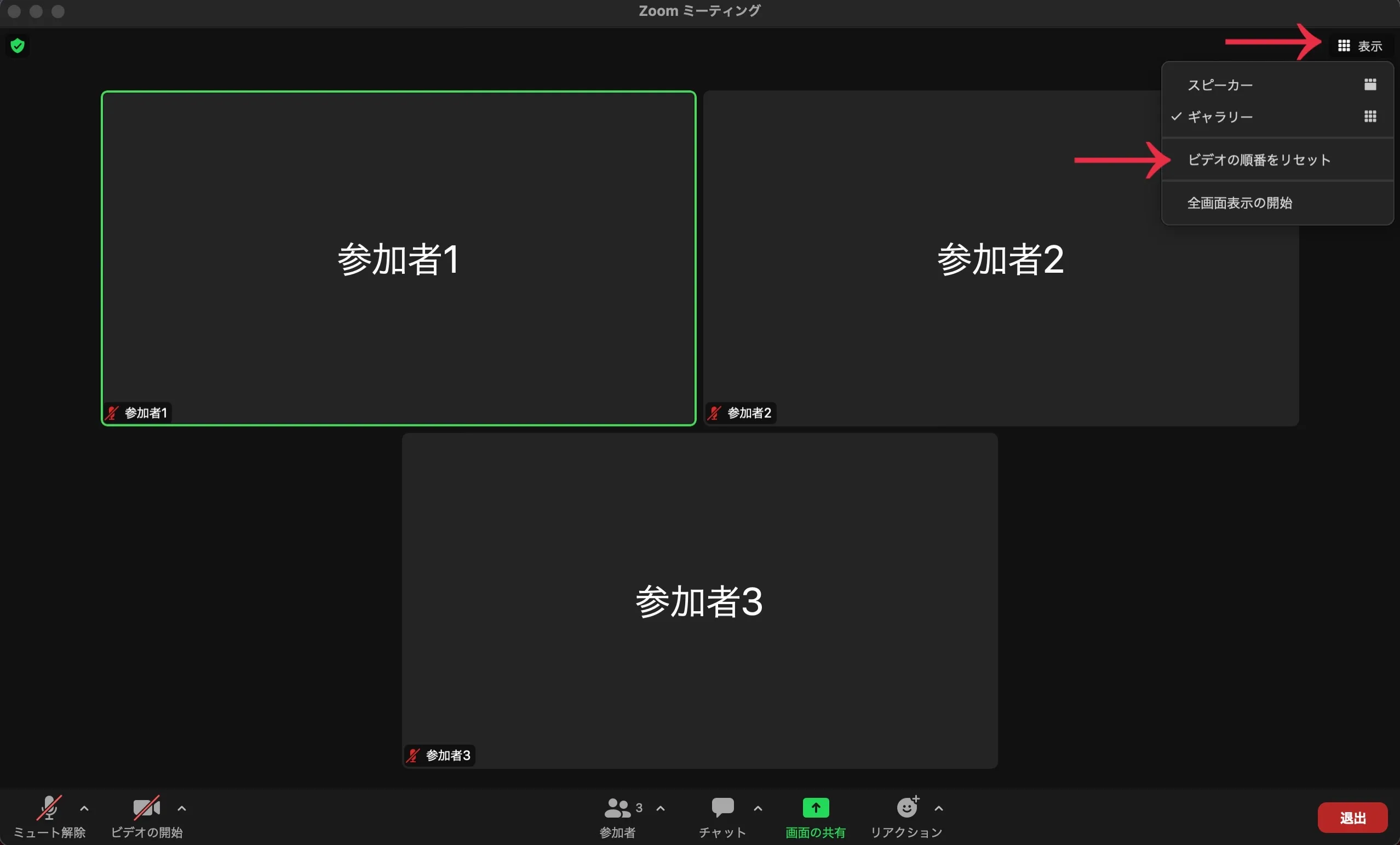Expand audio options chevron next to mute

84,808
